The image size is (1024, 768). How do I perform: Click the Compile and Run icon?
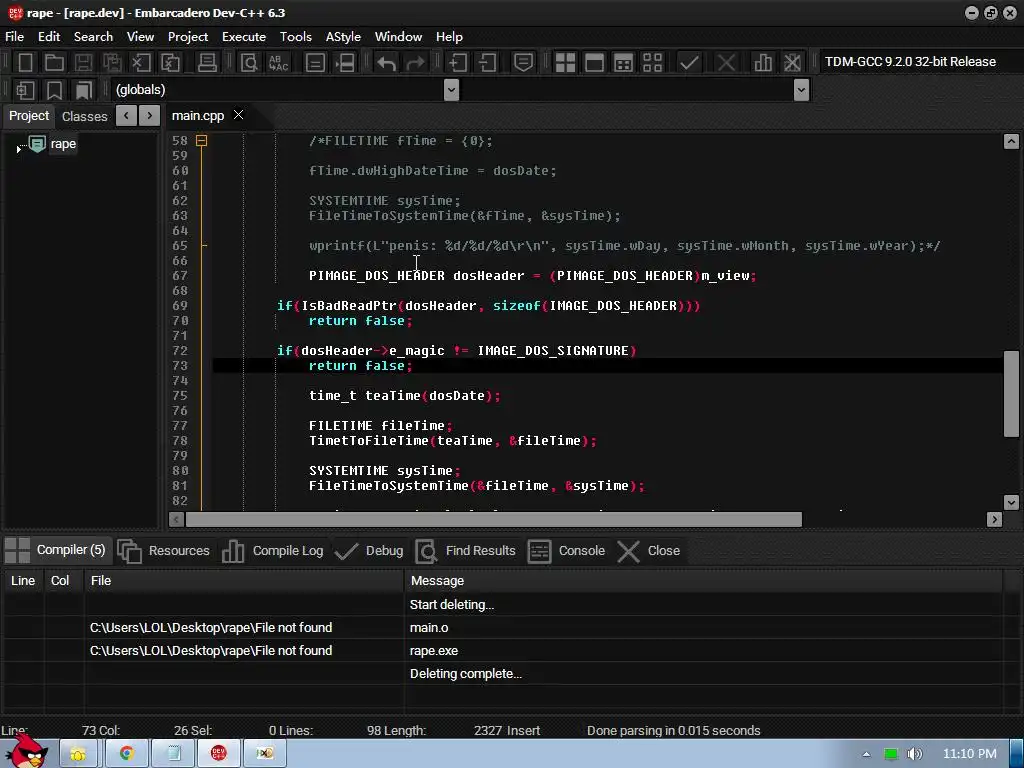coord(624,63)
